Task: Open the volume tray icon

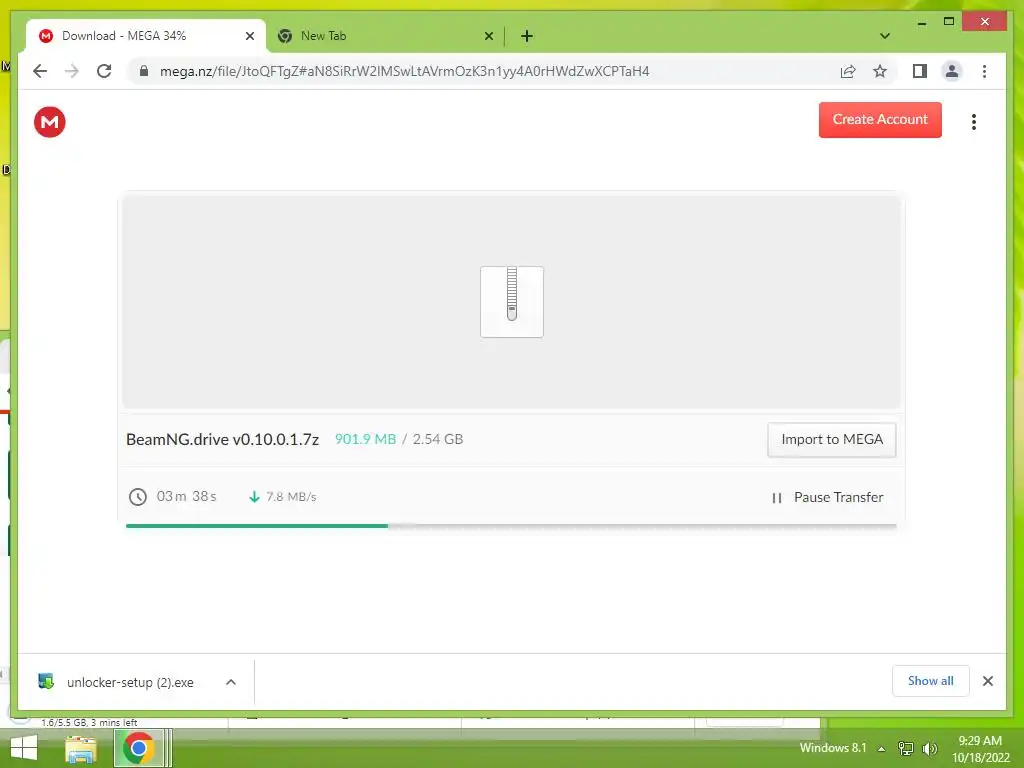Action: coord(929,748)
